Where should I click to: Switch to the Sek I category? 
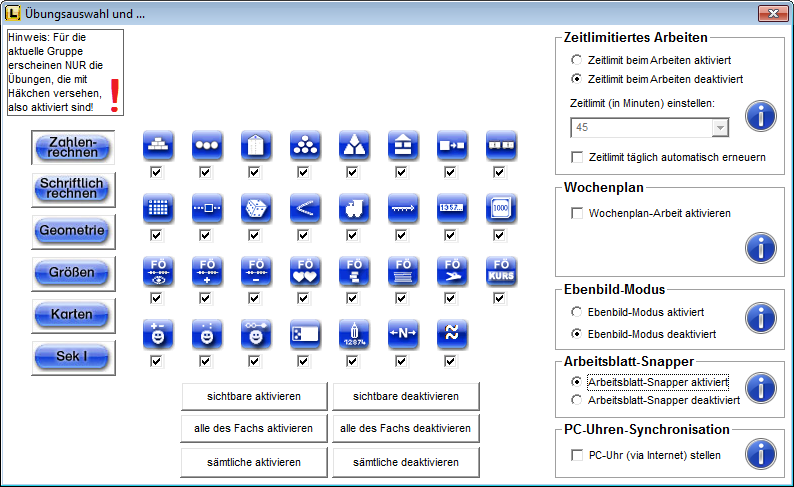point(72,356)
